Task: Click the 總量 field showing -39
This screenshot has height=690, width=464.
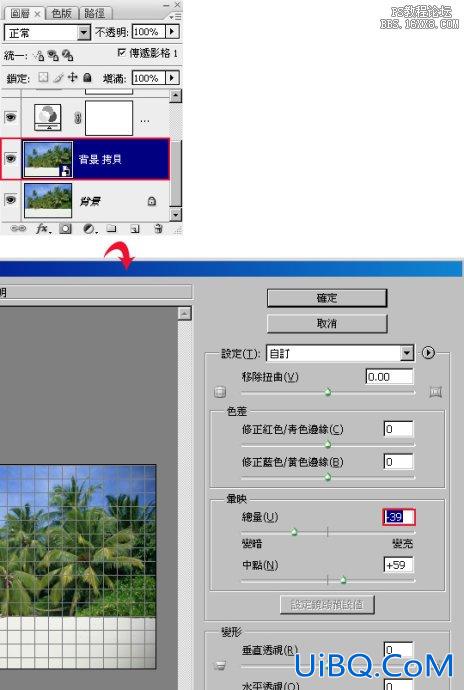Action: [399, 517]
